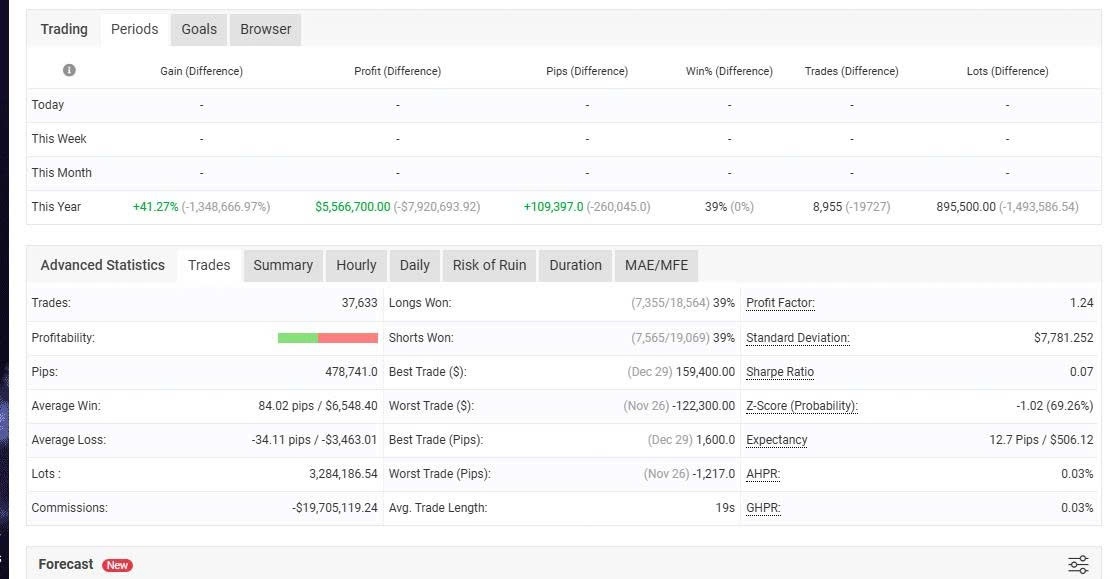Click the Profit Factor link

coord(780,303)
